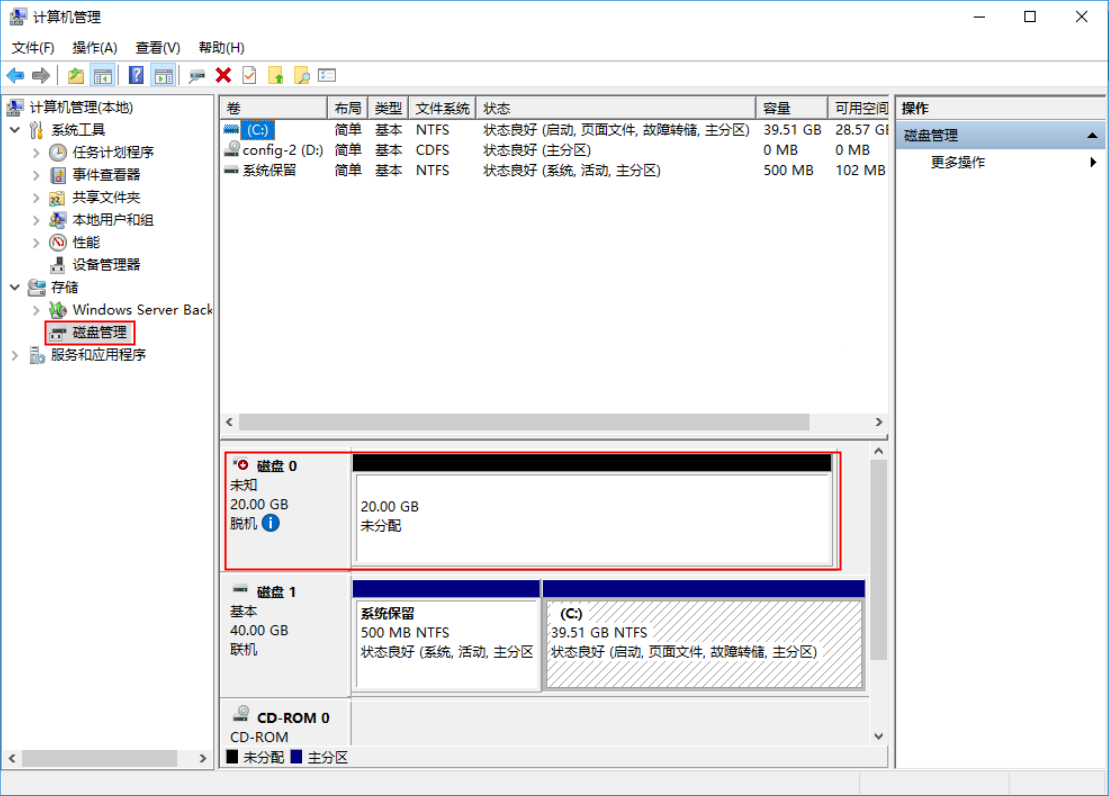Toggle the show/hide action pane icon
The width and height of the screenshot is (1109, 796).
(x=164, y=75)
